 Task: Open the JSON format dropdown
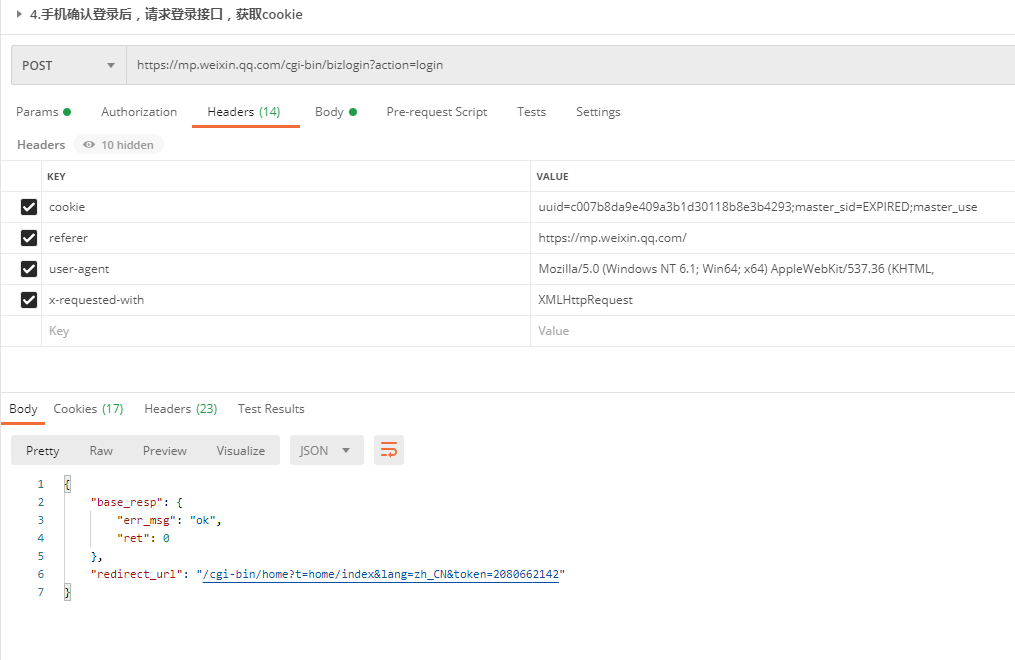pos(327,450)
